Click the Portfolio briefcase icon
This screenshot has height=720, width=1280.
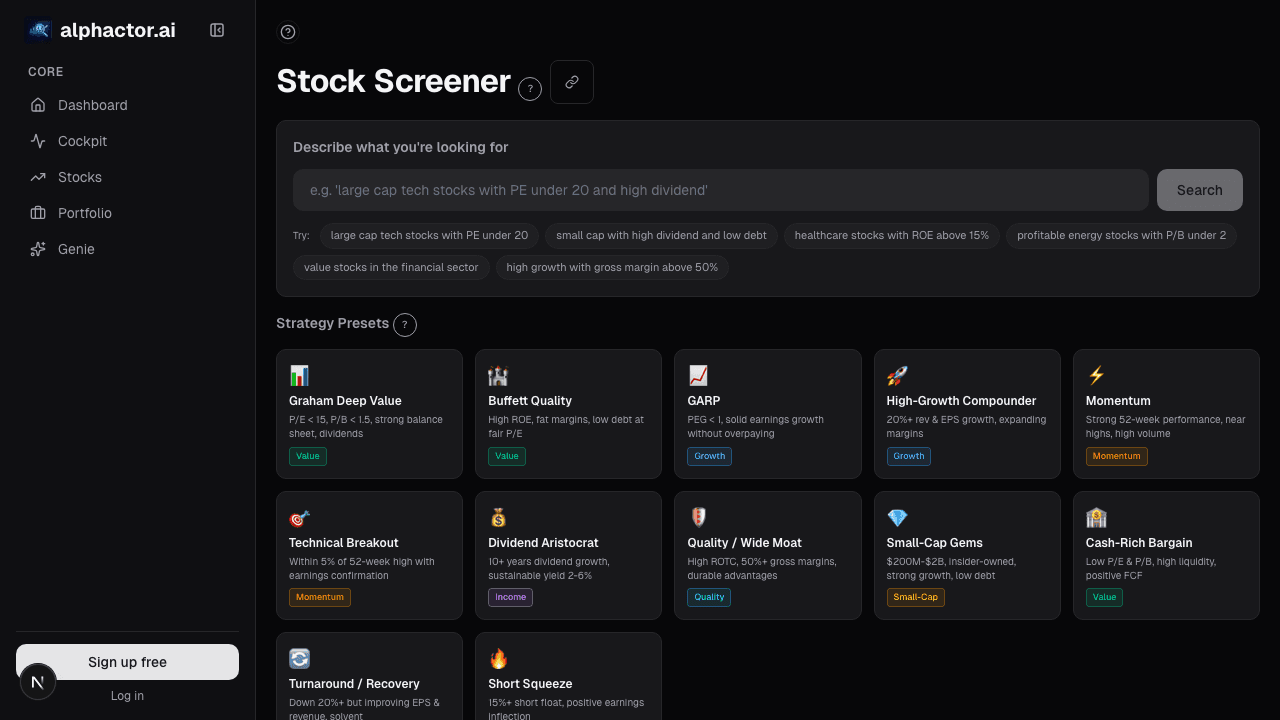[x=38, y=213]
